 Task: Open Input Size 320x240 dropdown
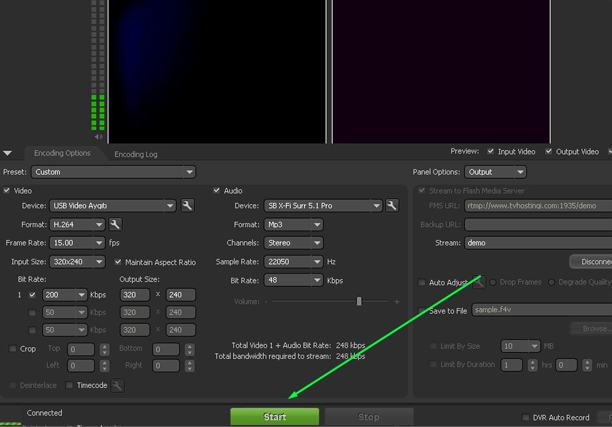click(x=77, y=262)
